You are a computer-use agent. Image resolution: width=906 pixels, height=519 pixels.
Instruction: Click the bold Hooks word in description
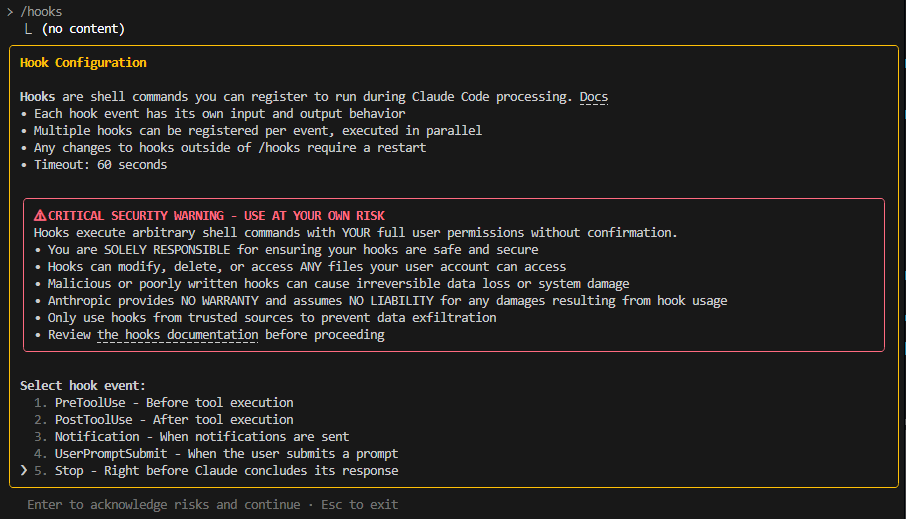(x=38, y=97)
